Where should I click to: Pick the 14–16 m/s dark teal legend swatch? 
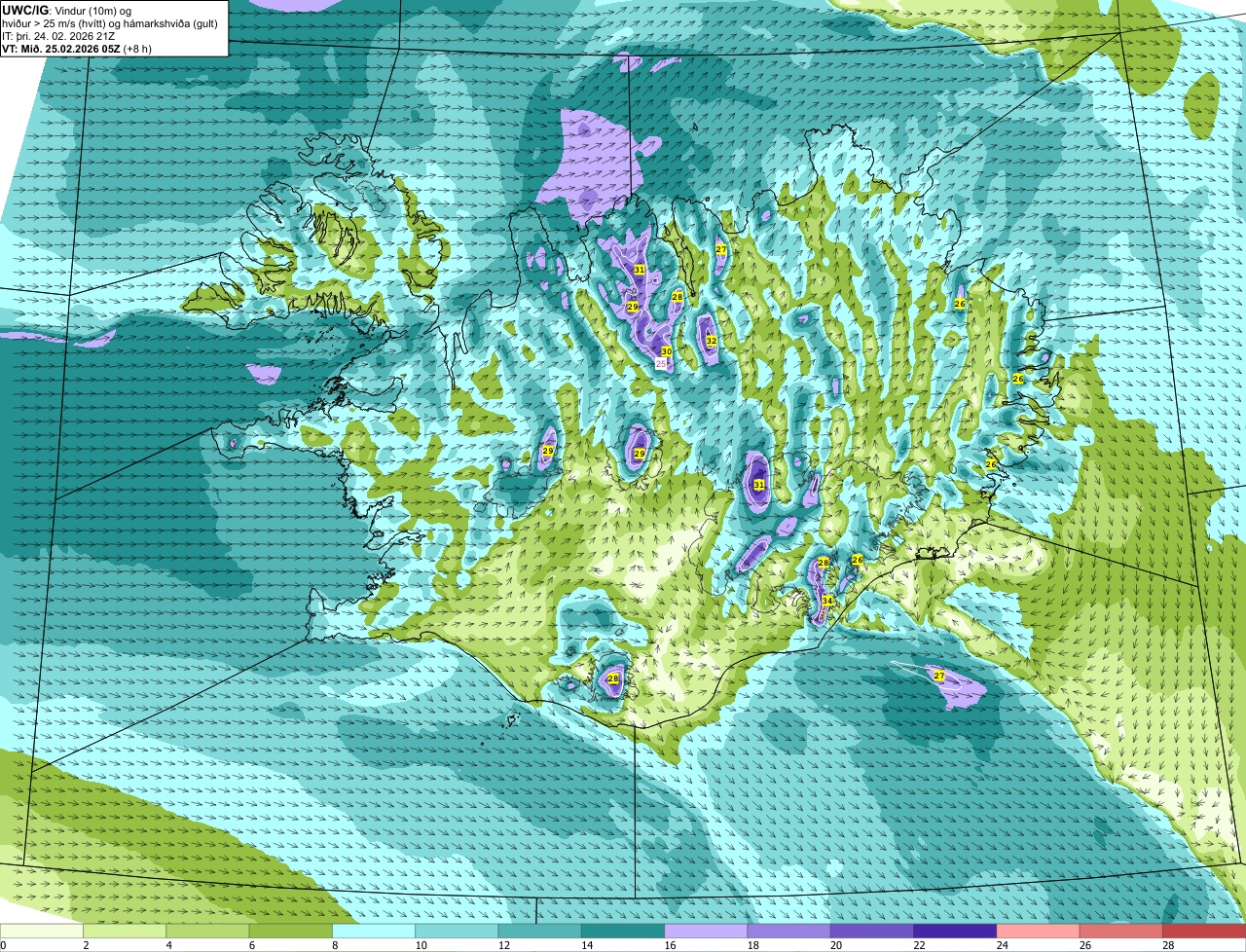pyautogui.click(x=623, y=931)
